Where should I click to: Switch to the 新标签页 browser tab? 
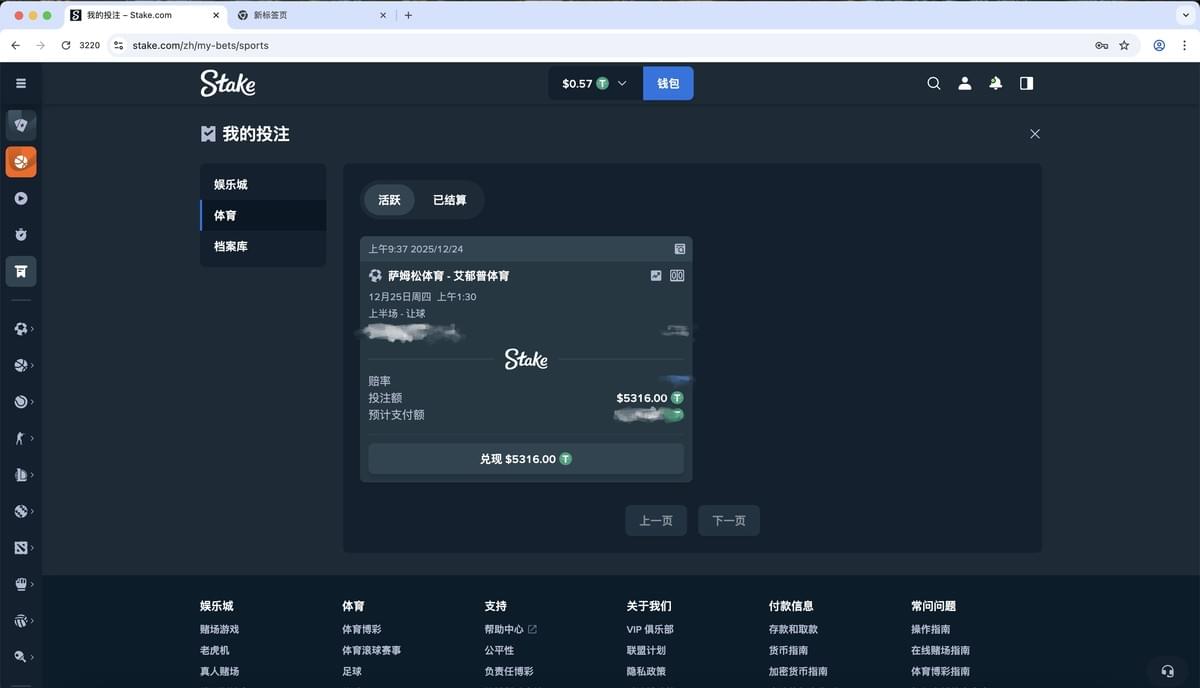click(x=311, y=15)
